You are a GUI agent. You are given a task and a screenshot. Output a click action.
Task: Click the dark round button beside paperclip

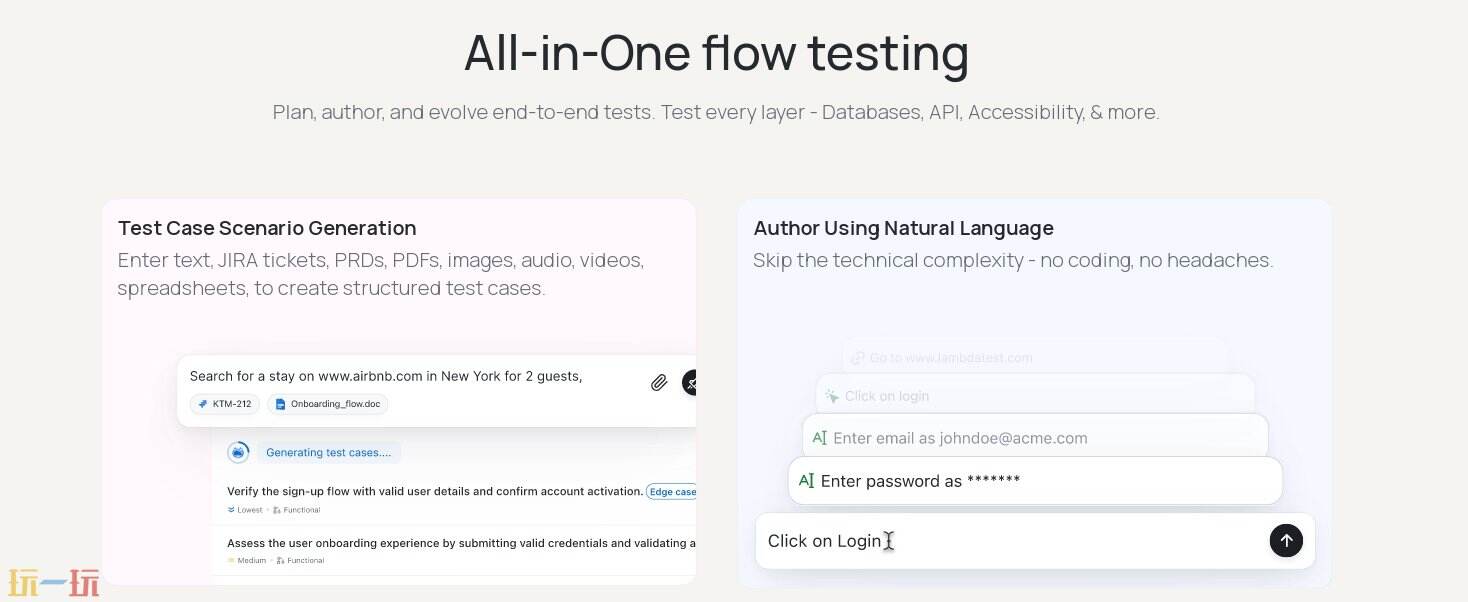(690, 382)
